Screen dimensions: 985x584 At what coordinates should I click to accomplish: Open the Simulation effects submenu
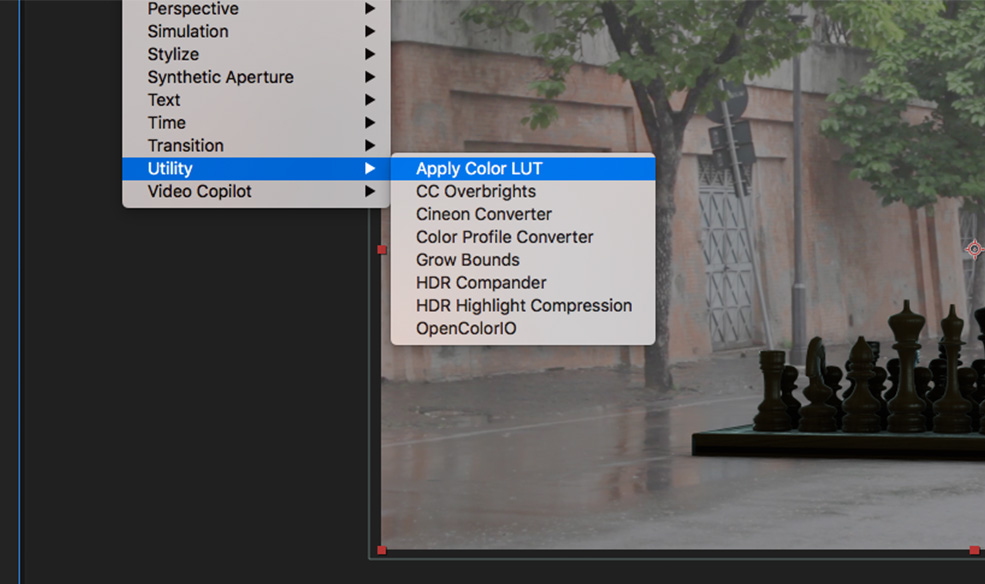point(256,31)
